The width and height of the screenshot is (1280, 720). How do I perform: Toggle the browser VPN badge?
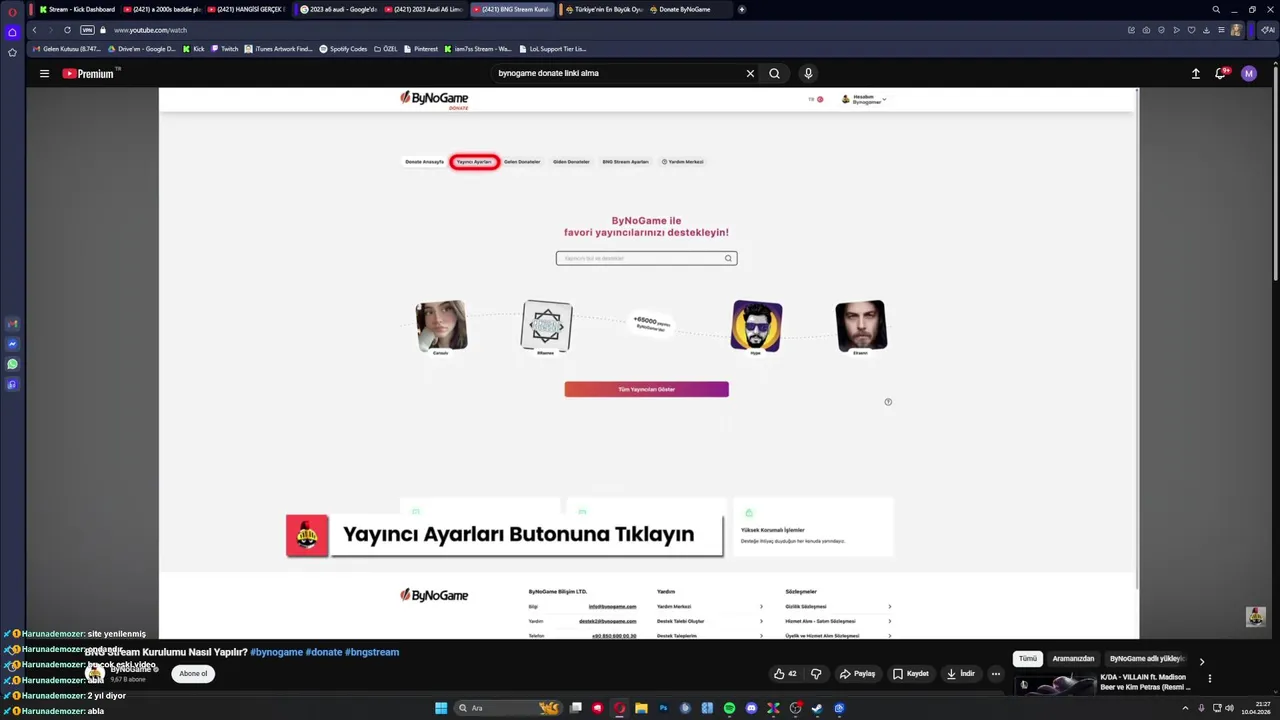click(87, 30)
